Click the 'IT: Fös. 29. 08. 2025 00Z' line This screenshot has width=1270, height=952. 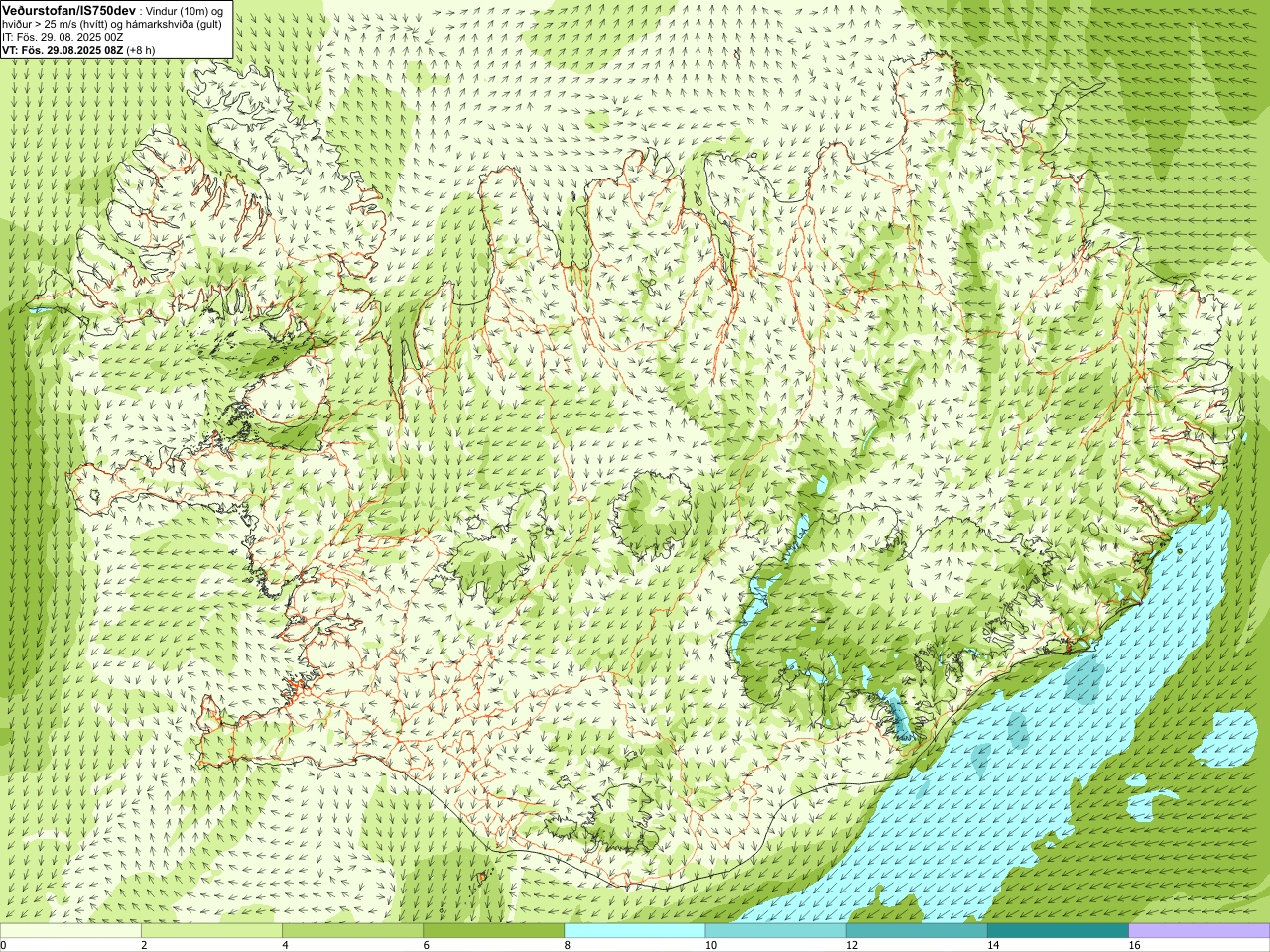tap(63, 37)
